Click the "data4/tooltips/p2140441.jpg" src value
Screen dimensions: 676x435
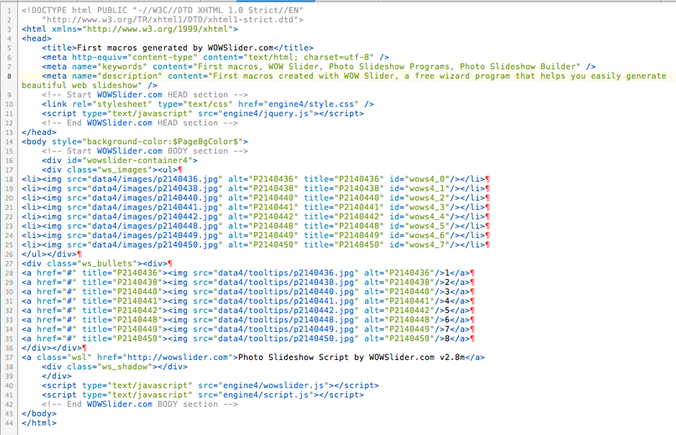tap(286, 302)
